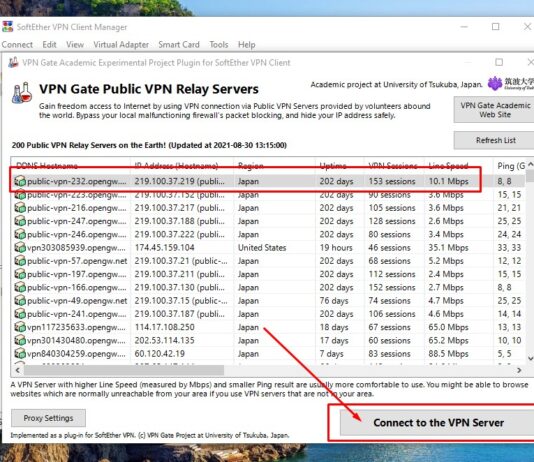
Task: Click server icon for vpn840304259
Action: 20,354
